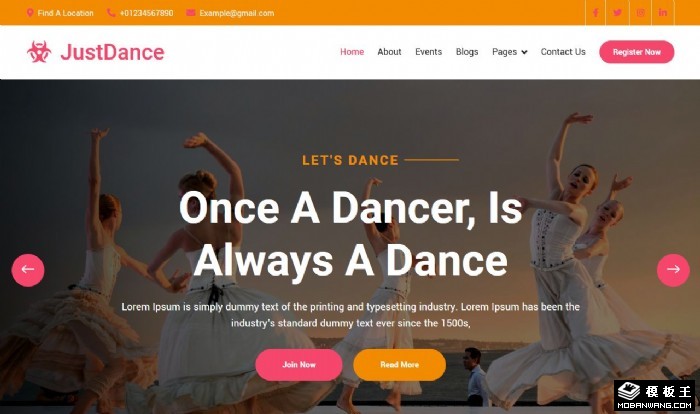Open the Facebook social icon
Screen dimensions: 700x414
click(596, 13)
